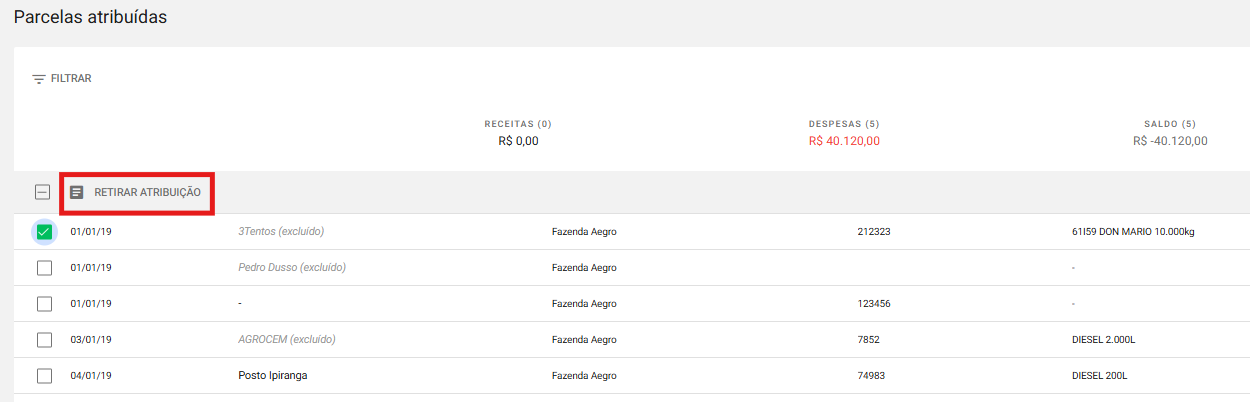Tick the AGROCEM row checkbox
This screenshot has height=402, width=1250.
coord(44,340)
